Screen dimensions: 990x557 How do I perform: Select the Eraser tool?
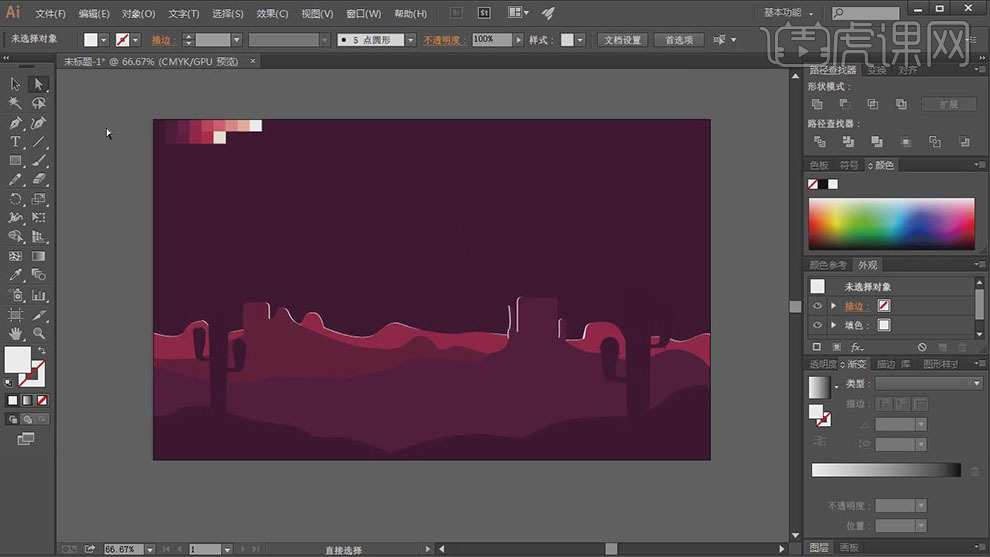[39, 180]
